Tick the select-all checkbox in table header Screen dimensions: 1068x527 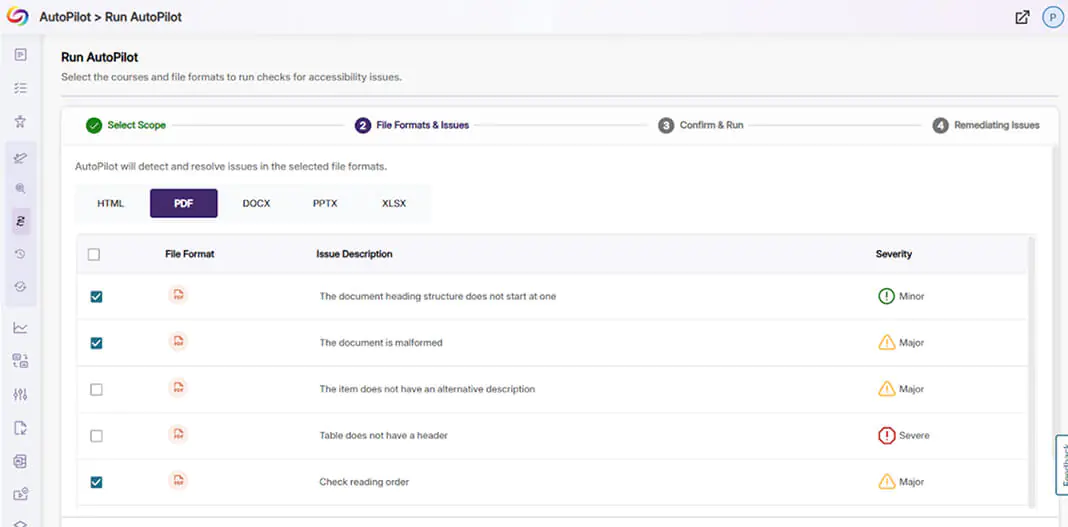click(94, 255)
